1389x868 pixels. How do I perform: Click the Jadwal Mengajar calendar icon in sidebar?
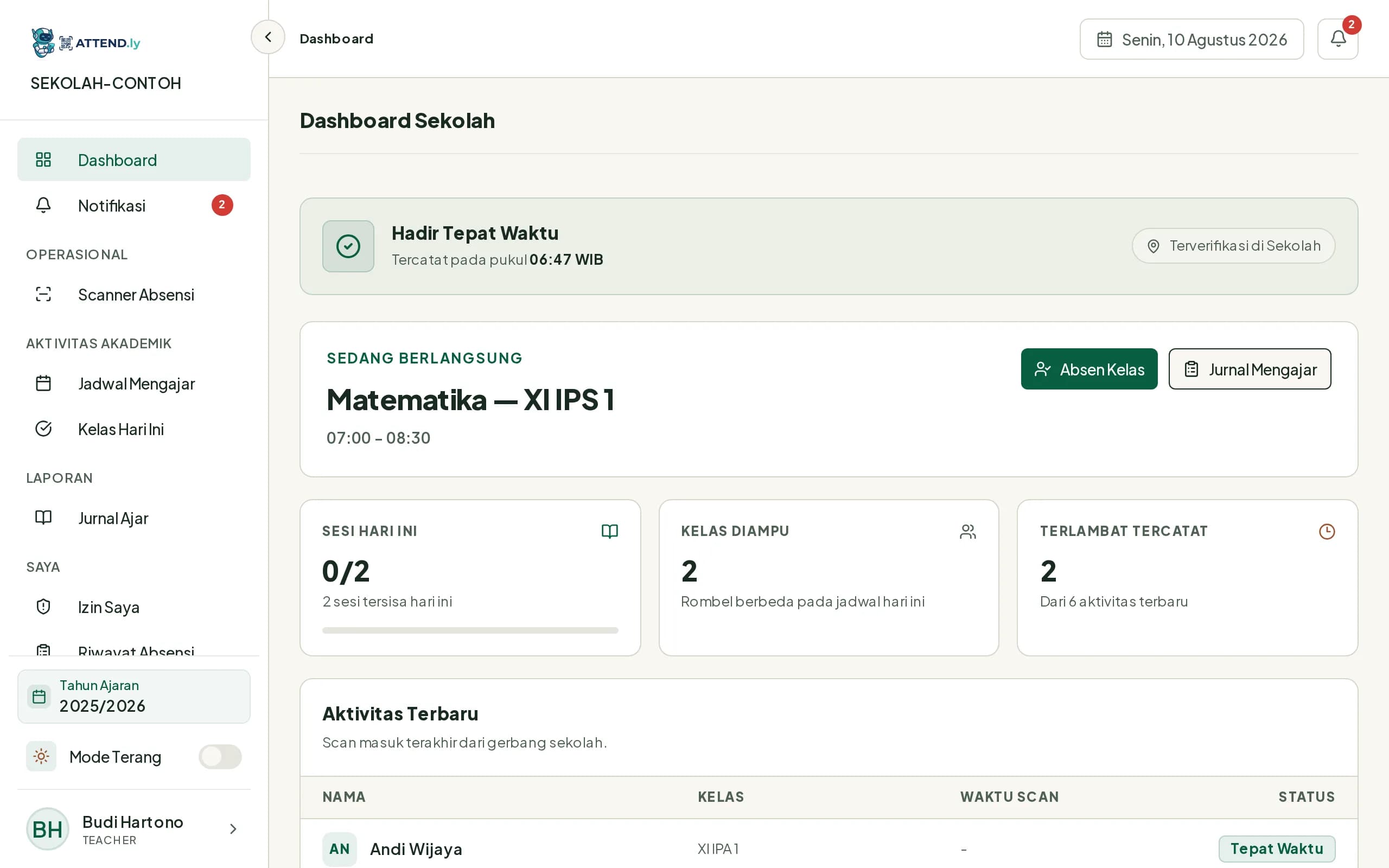43,384
